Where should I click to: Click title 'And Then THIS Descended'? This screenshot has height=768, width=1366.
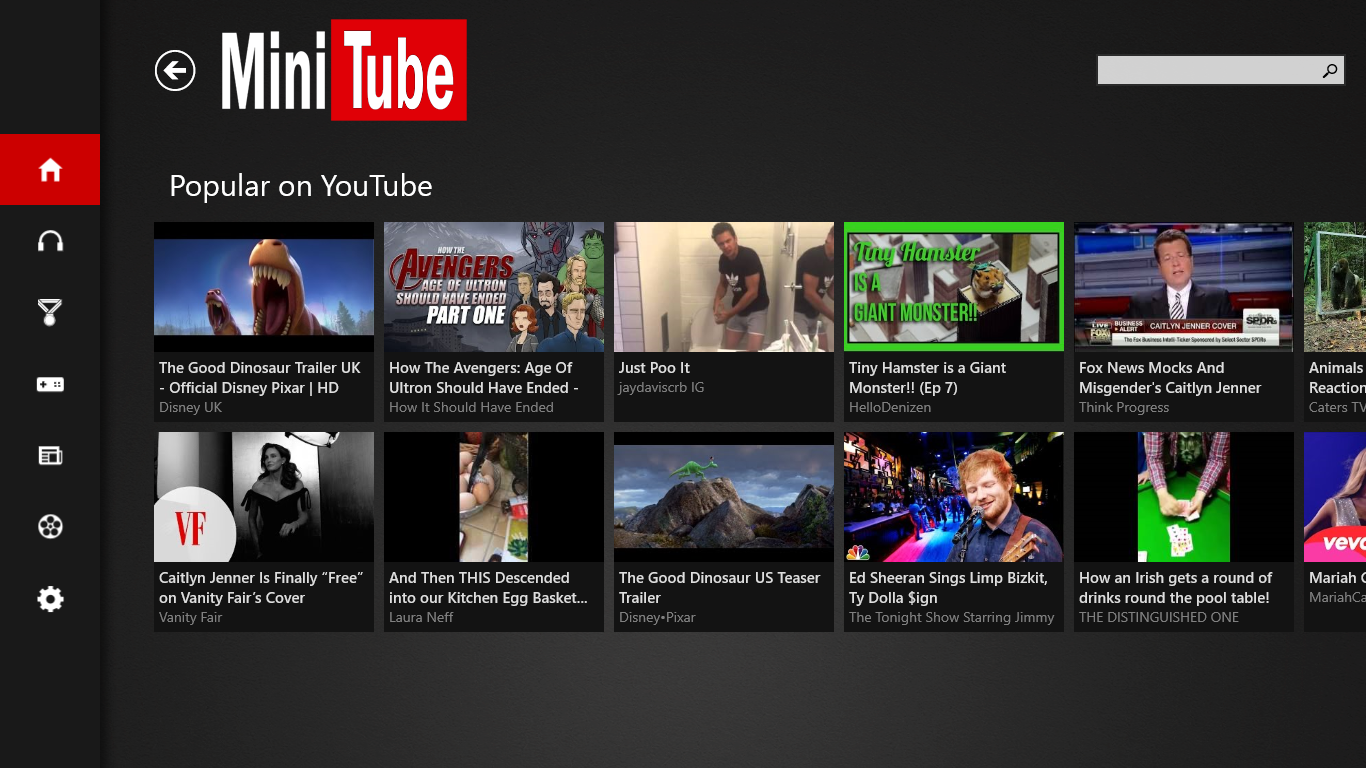(x=488, y=588)
